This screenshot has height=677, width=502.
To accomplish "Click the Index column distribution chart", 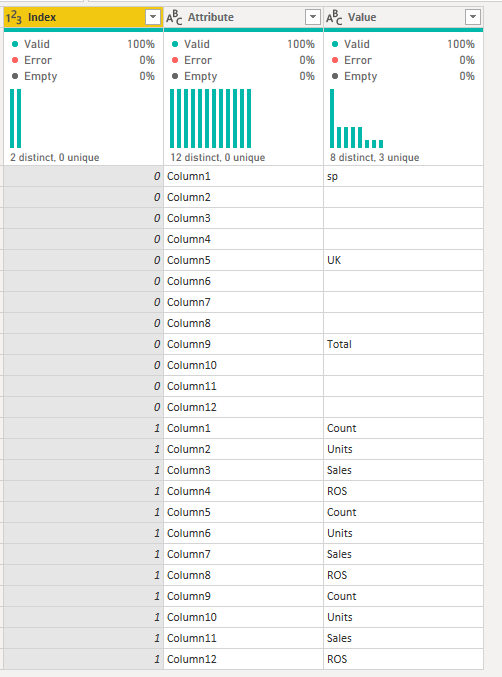I will 16,118.
